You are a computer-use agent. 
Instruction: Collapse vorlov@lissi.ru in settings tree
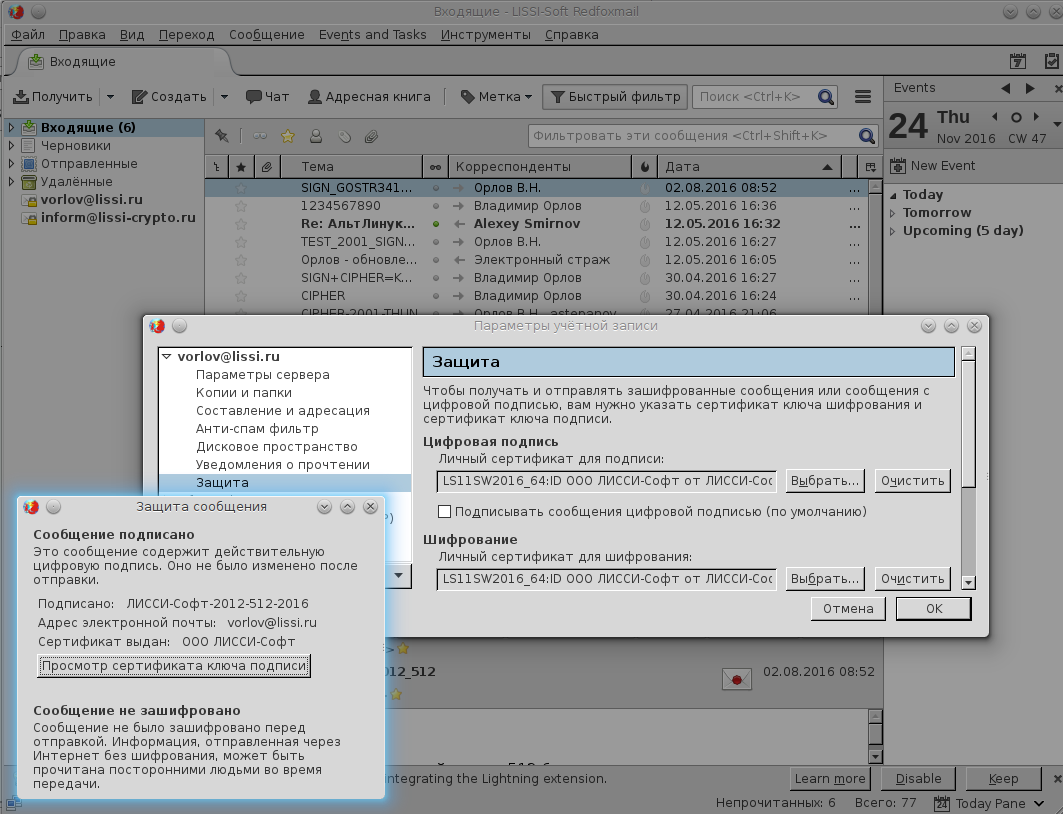(x=167, y=357)
